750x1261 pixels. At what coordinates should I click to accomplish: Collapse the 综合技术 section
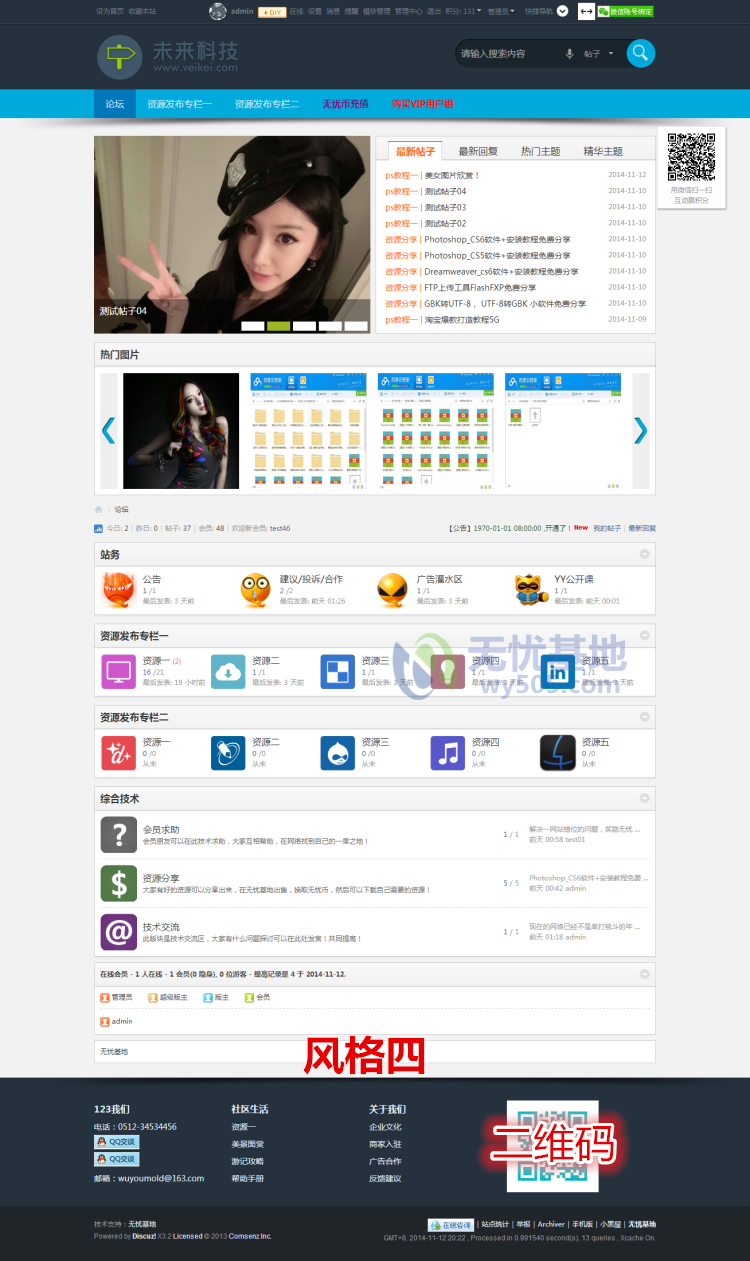click(x=645, y=798)
